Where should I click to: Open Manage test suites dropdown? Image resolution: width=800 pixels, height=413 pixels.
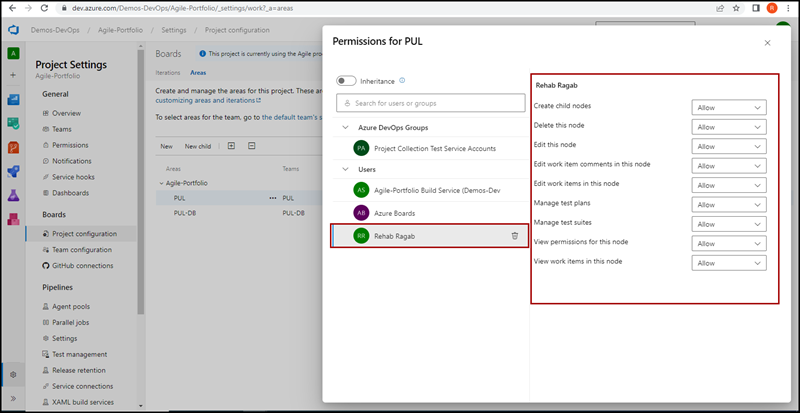(729, 224)
